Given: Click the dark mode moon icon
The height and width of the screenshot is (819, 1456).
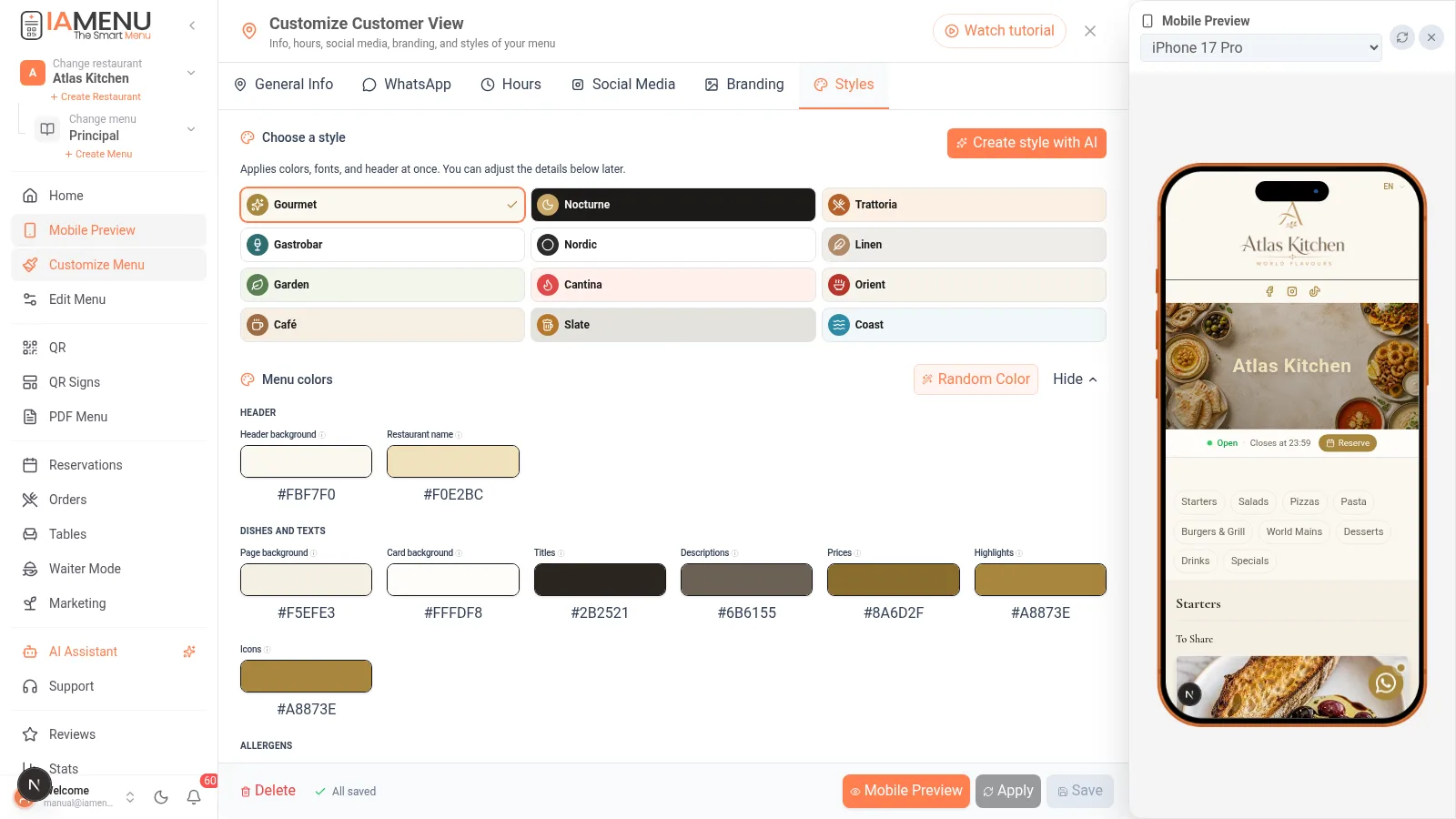Looking at the screenshot, I should pos(161,797).
